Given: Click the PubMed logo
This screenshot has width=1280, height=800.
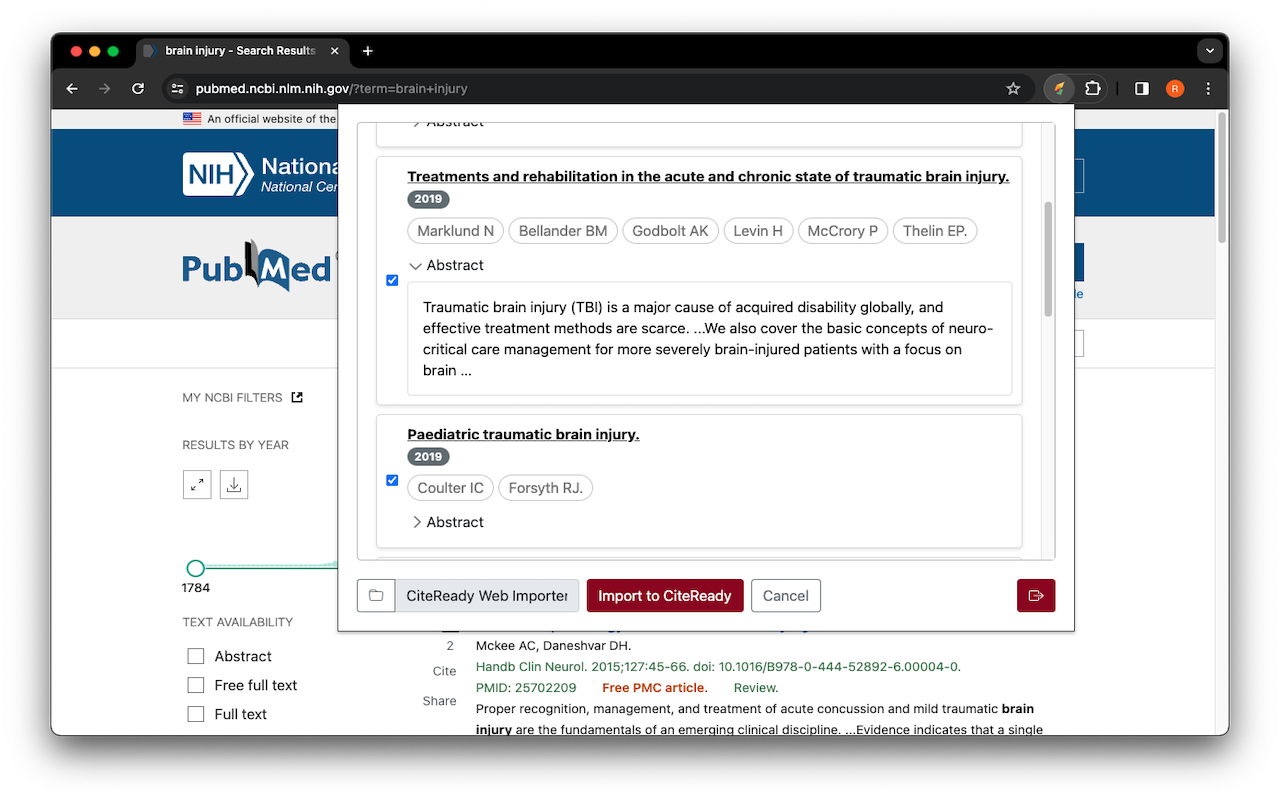Looking at the screenshot, I should [x=257, y=267].
